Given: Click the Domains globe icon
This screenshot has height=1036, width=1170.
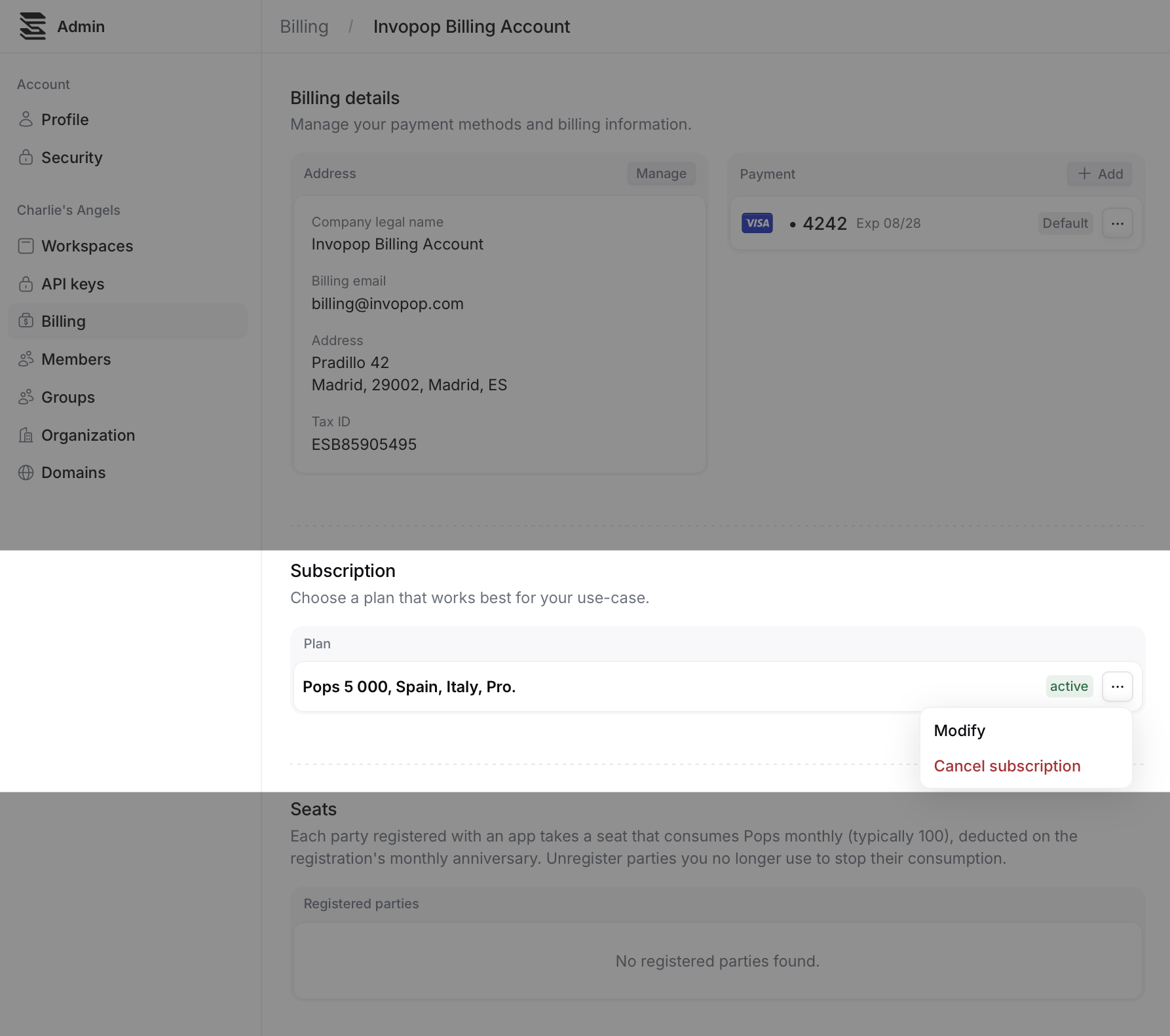Looking at the screenshot, I should (26, 472).
